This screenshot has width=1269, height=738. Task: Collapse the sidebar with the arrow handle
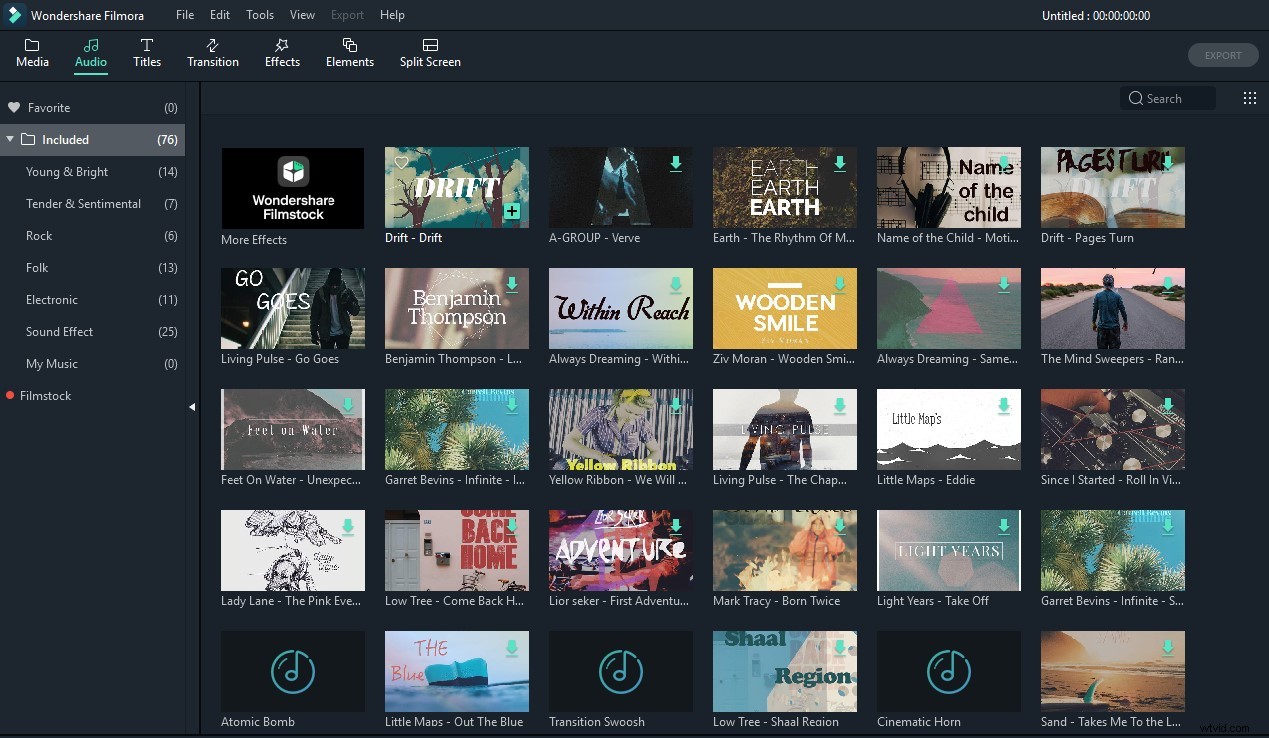point(192,407)
